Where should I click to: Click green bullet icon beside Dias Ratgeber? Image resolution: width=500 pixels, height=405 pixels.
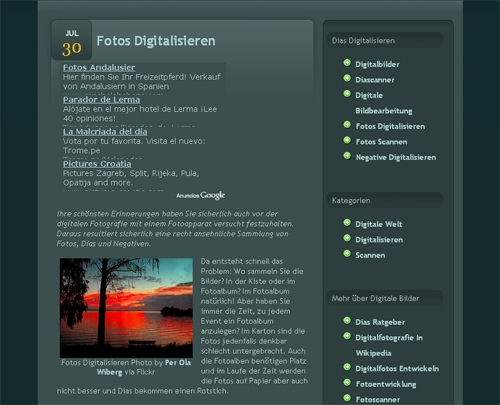(x=347, y=321)
